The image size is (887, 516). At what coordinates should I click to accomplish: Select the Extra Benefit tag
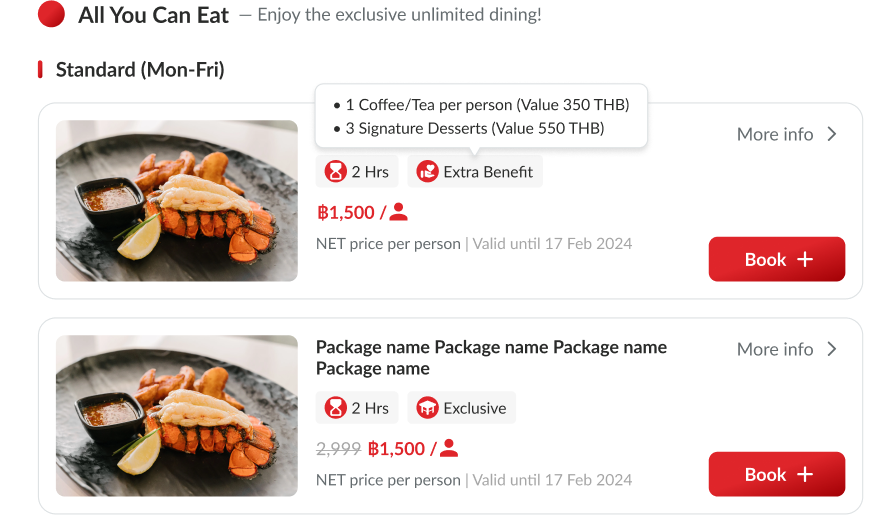pyautogui.click(x=475, y=172)
